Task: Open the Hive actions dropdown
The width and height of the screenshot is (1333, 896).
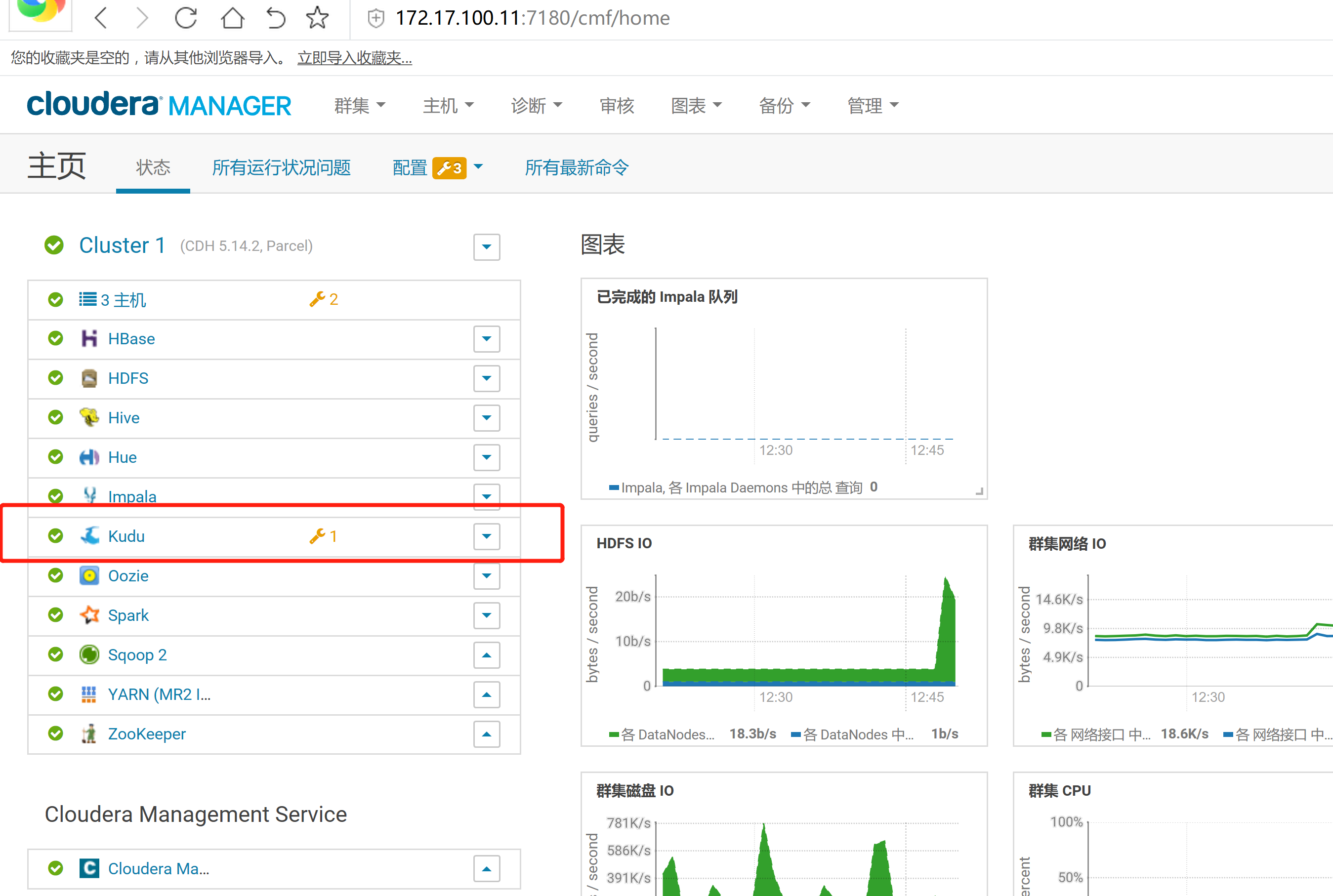Action: (487, 418)
